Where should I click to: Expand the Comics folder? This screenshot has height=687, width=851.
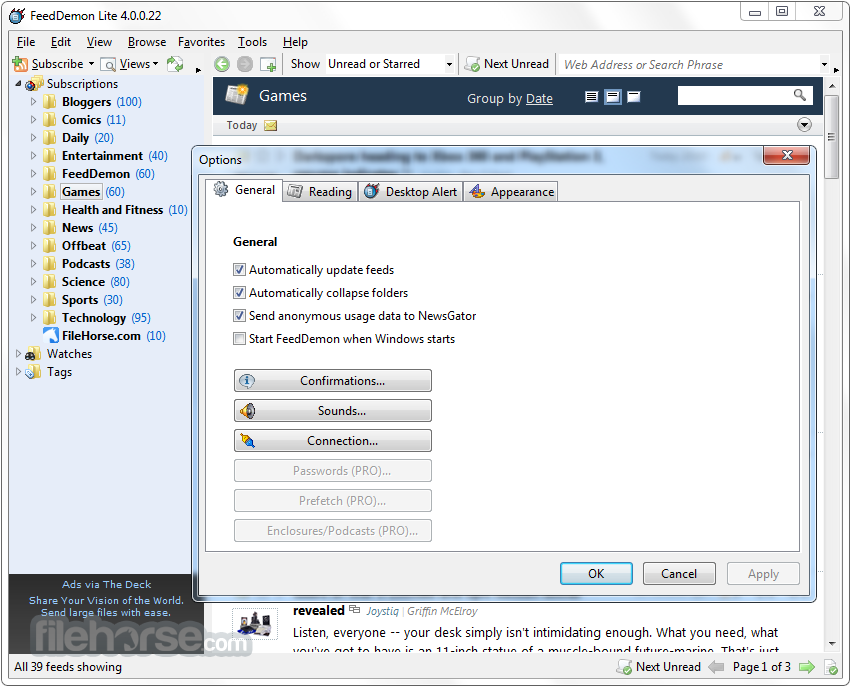34,119
